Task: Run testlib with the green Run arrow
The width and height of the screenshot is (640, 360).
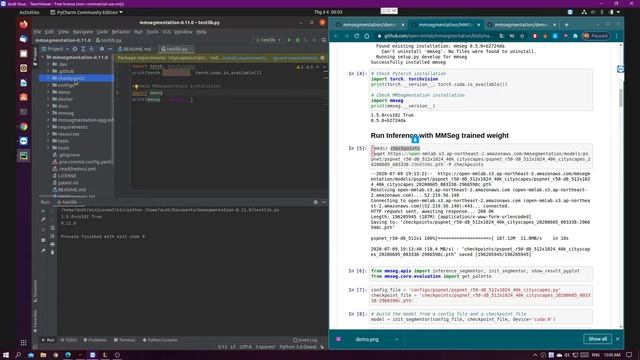Action: [x=289, y=40]
